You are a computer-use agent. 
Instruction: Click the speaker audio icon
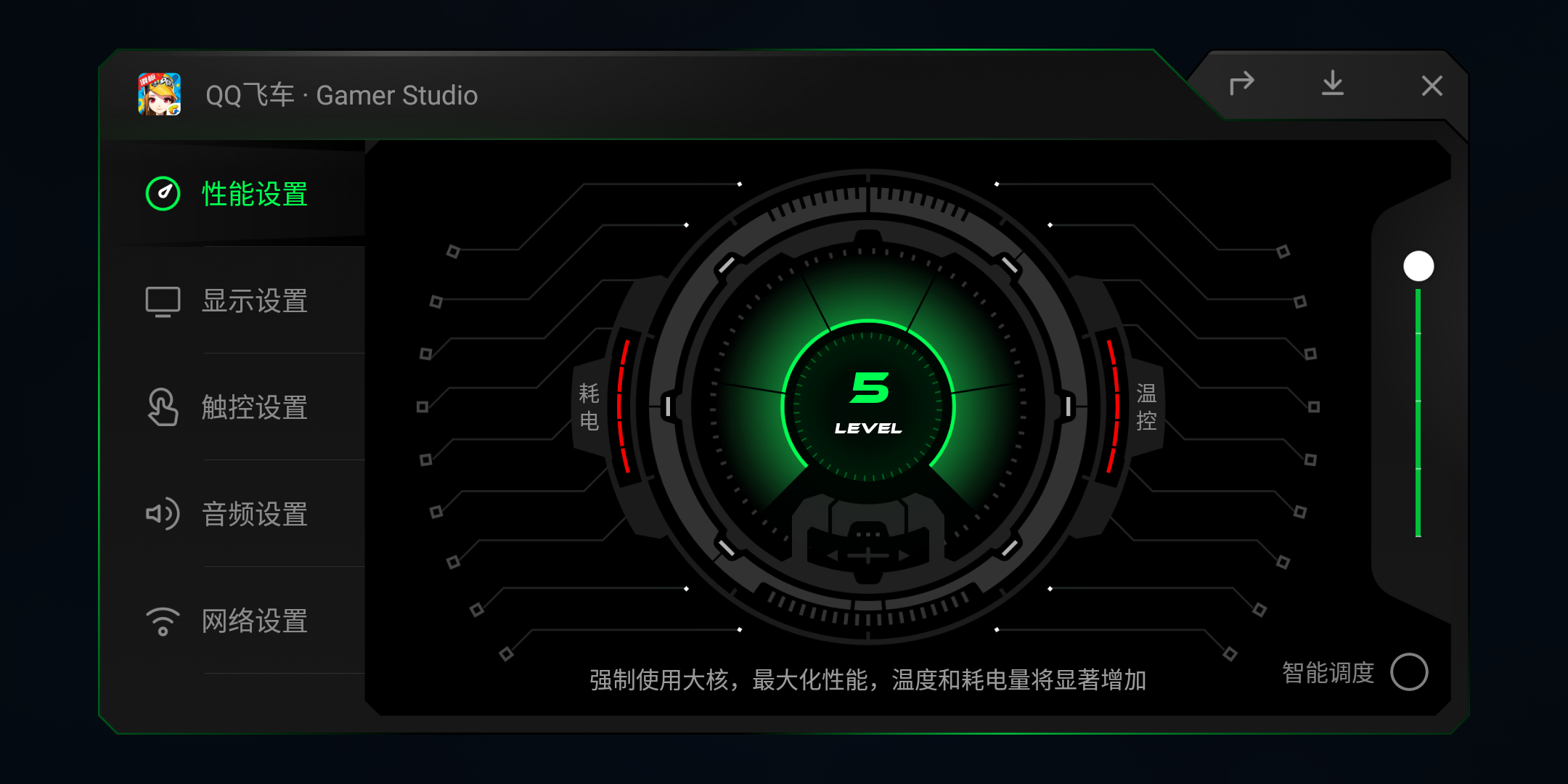[x=163, y=514]
